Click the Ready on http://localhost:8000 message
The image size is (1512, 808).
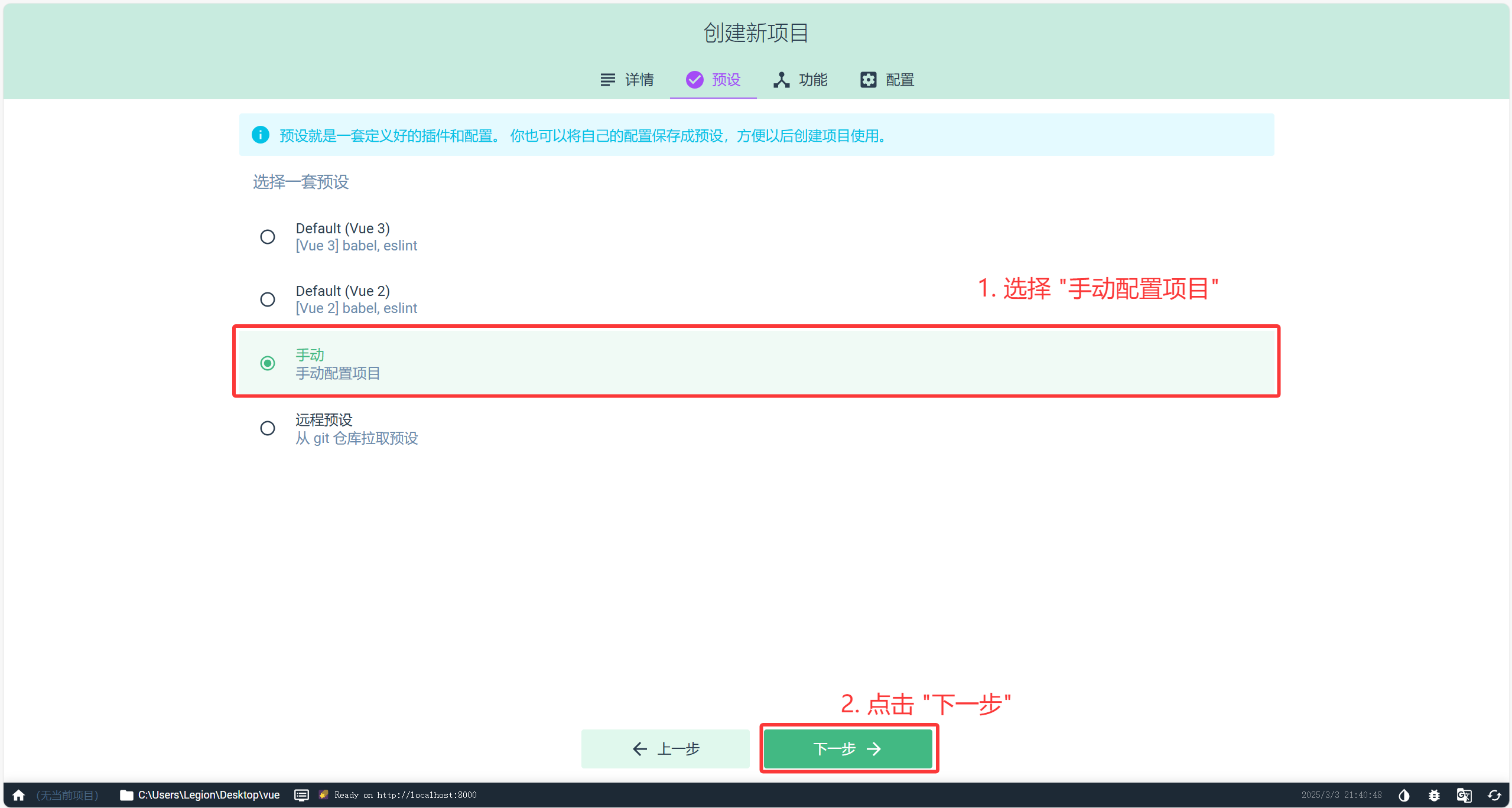pyautogui.click(x=405, y=795)
